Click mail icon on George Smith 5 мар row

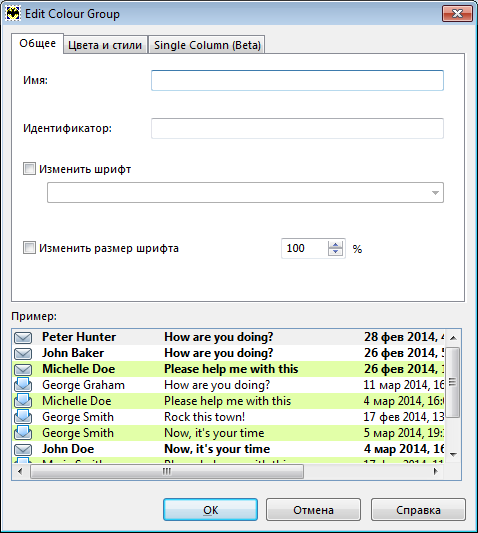(x=23, y=432)
